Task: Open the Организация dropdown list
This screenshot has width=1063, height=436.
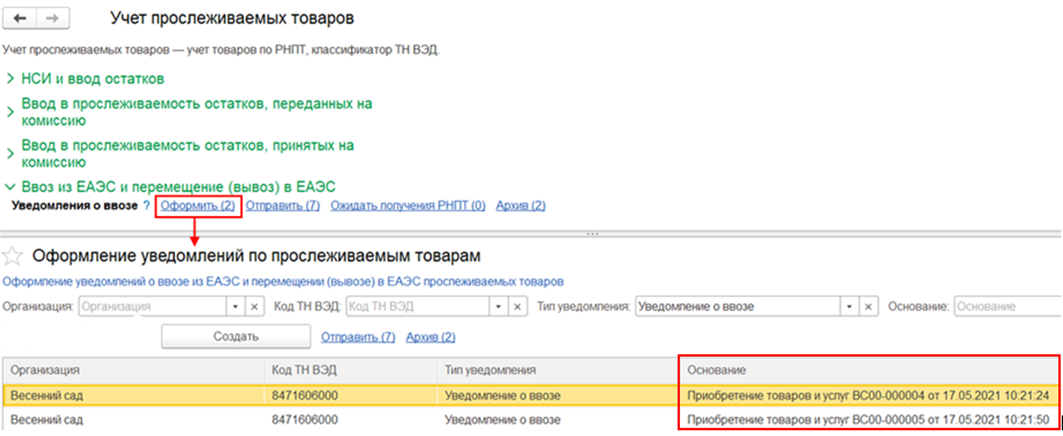Action: coord(235,306)
